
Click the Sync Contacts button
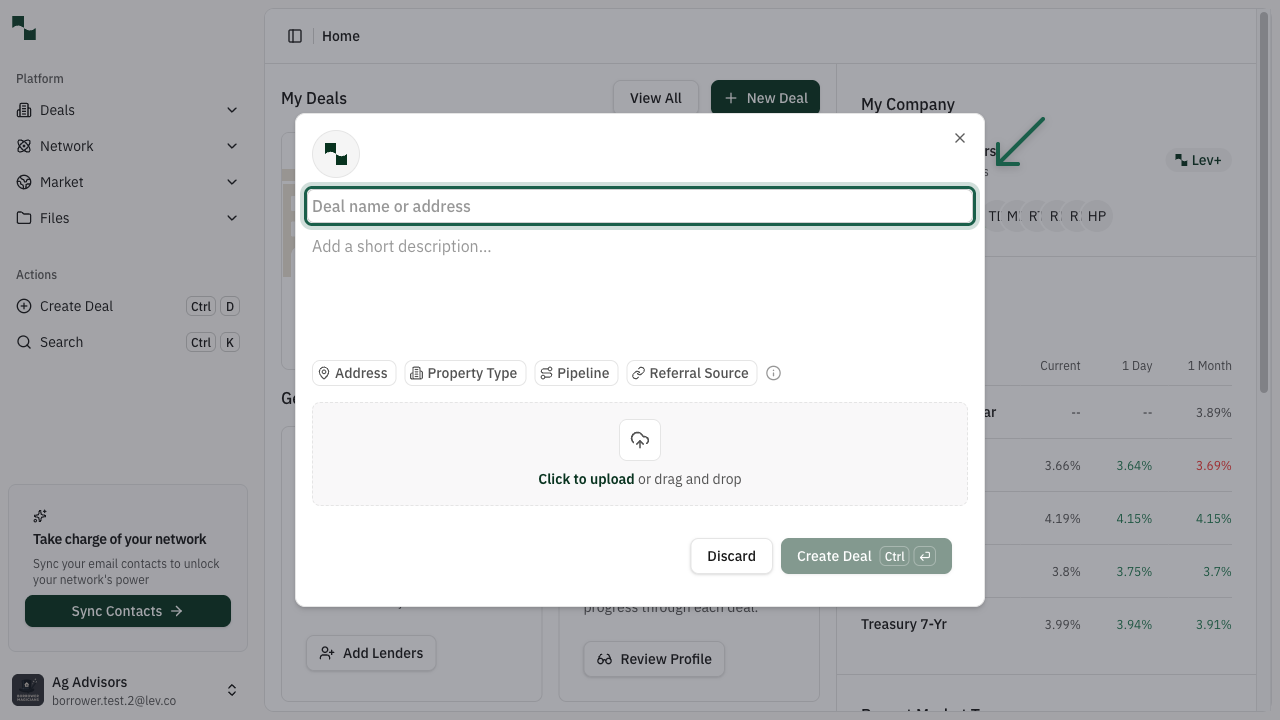pos(128,611)
